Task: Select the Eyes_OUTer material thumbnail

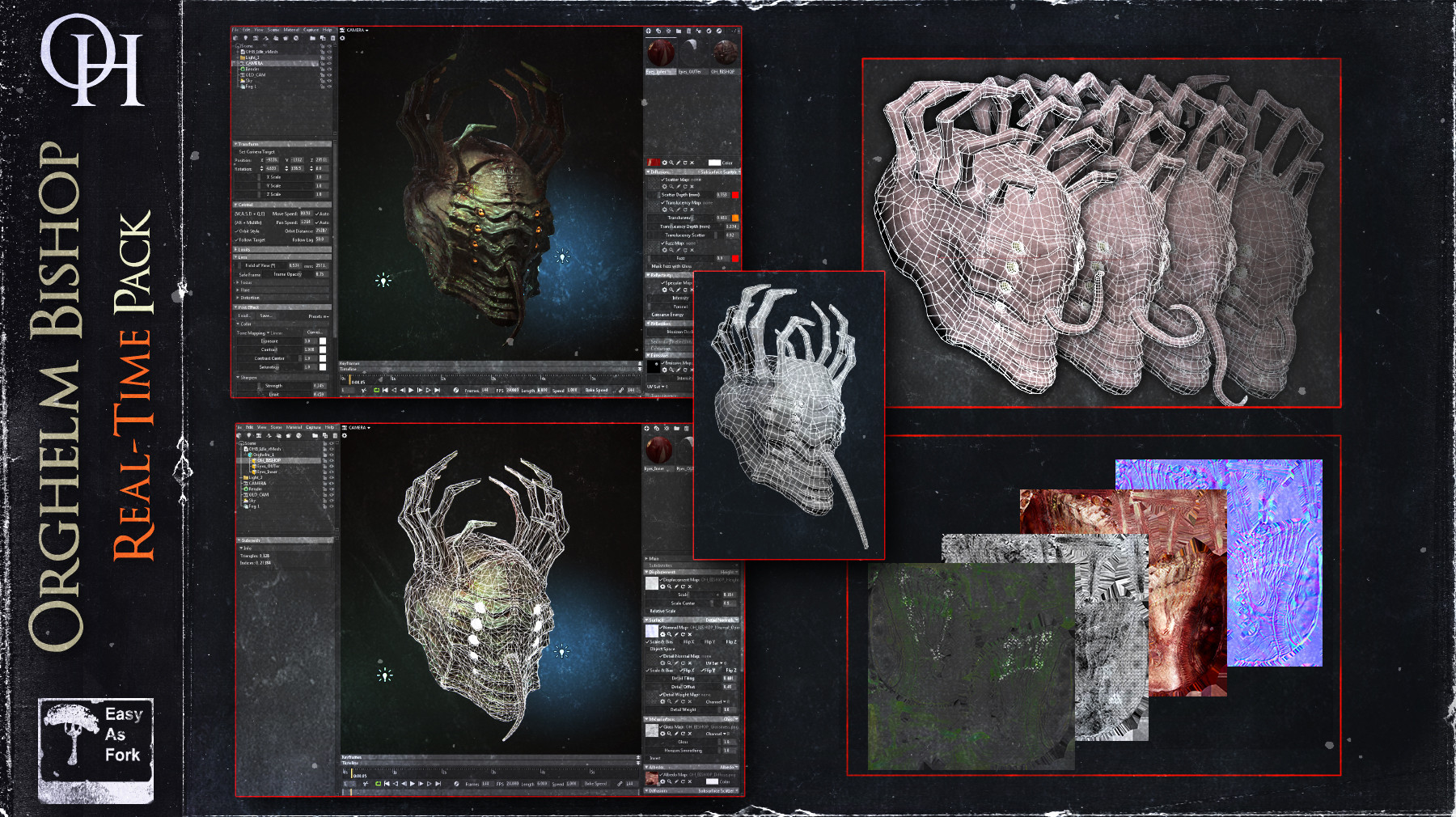Action: 693,53
